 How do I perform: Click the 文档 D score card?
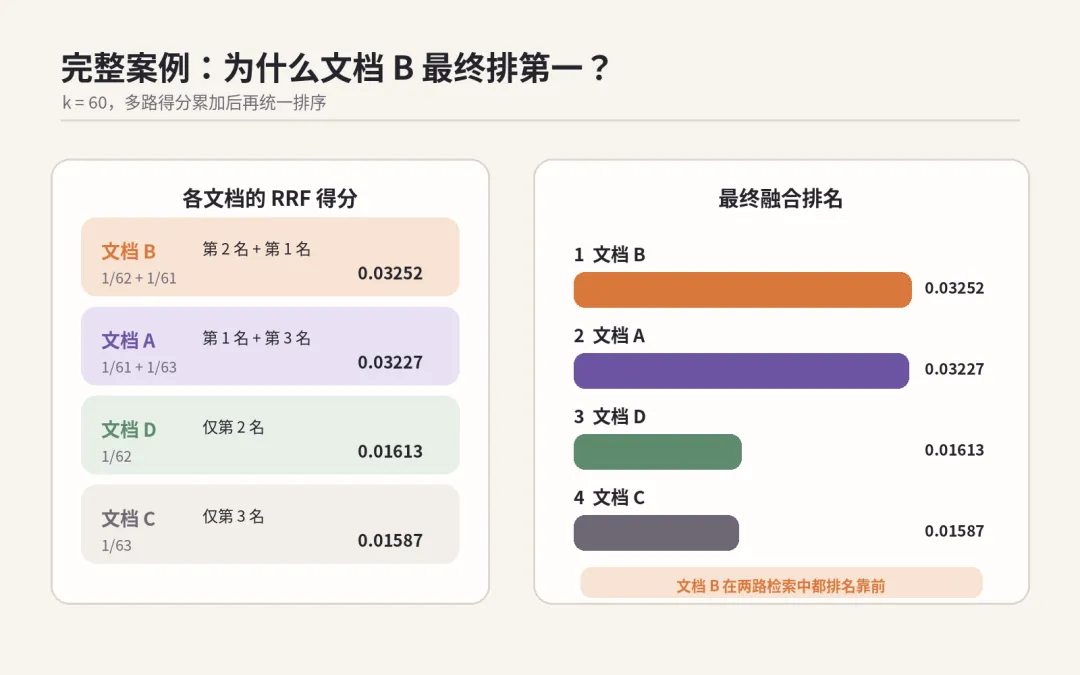[x=270, y=435]
